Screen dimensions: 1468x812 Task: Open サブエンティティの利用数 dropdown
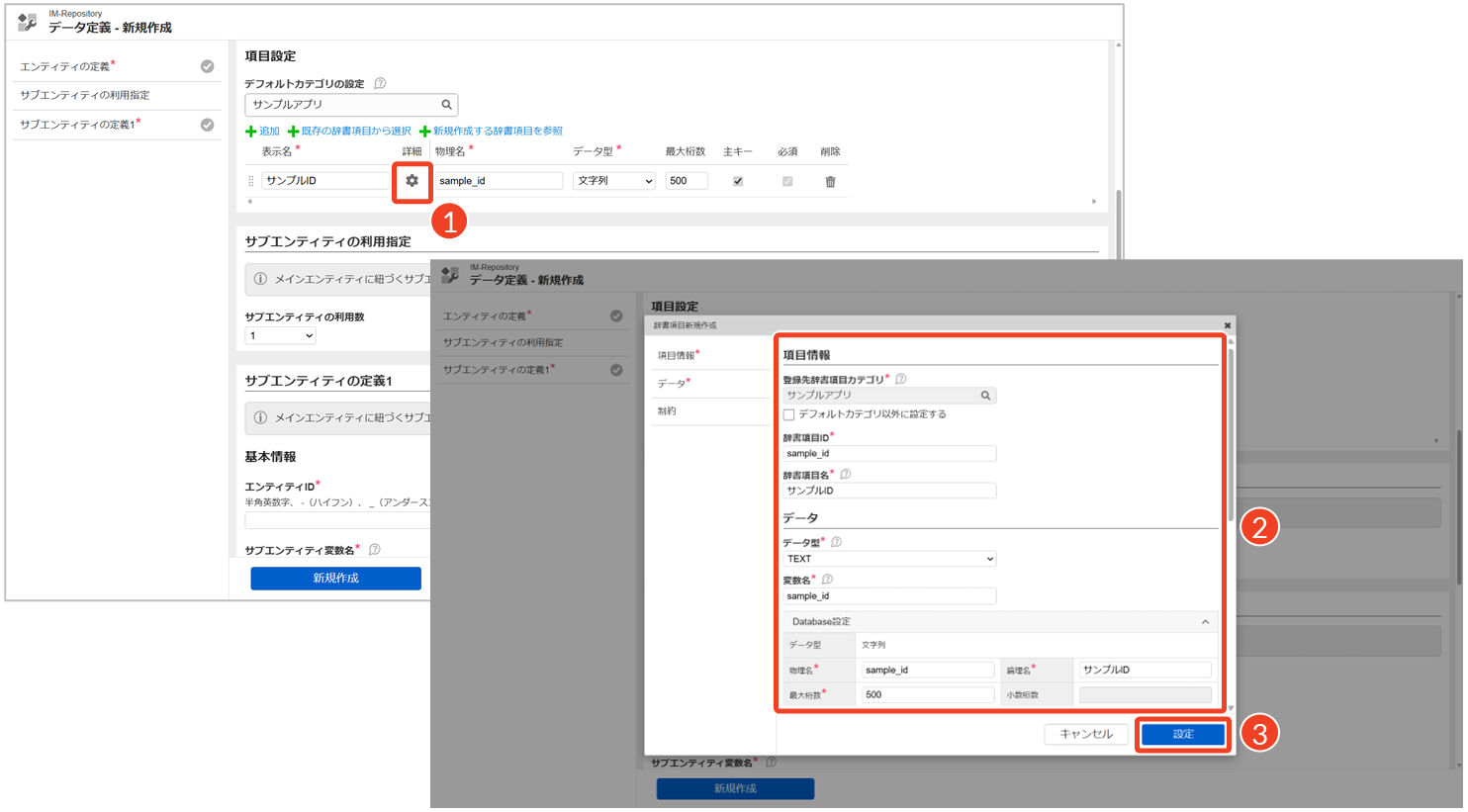pos(280,336)
